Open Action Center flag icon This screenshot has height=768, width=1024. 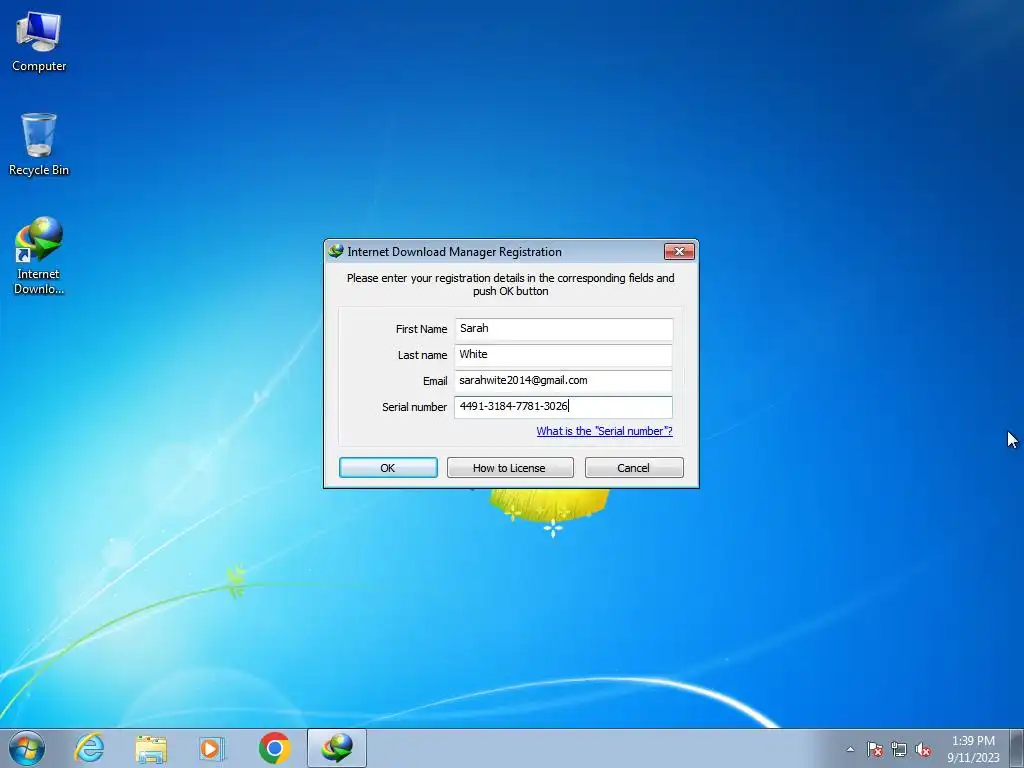[x=874, y=750]
